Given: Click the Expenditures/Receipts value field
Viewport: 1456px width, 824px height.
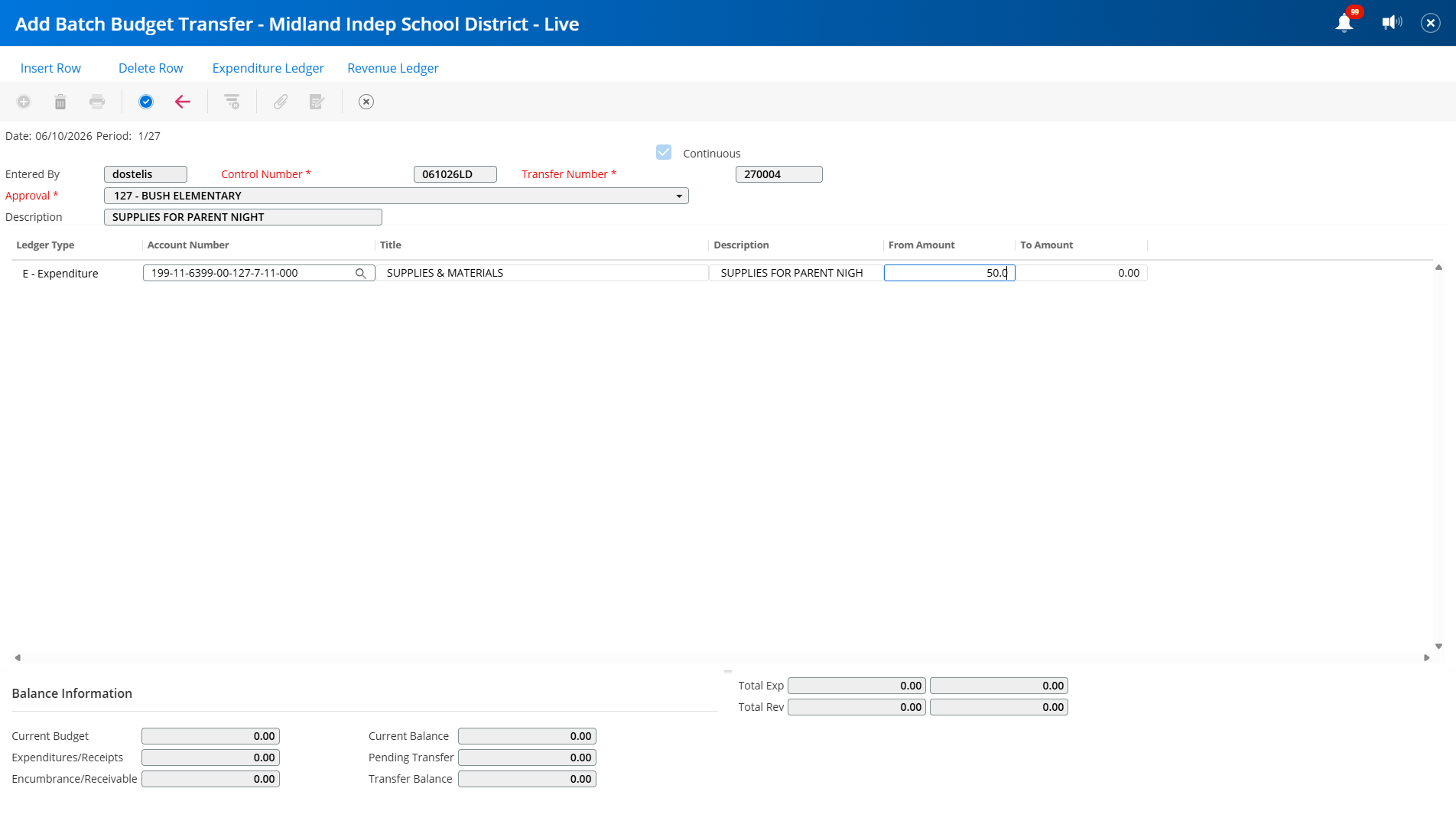Looking at the screenshot, I should click(210, 757).
